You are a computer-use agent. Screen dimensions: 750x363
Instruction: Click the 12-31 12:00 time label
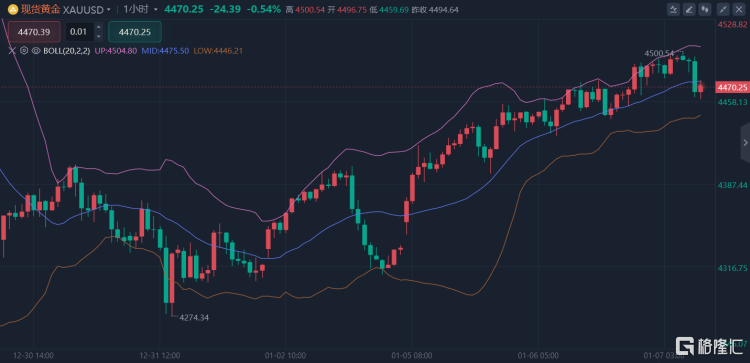coord(161,355)
